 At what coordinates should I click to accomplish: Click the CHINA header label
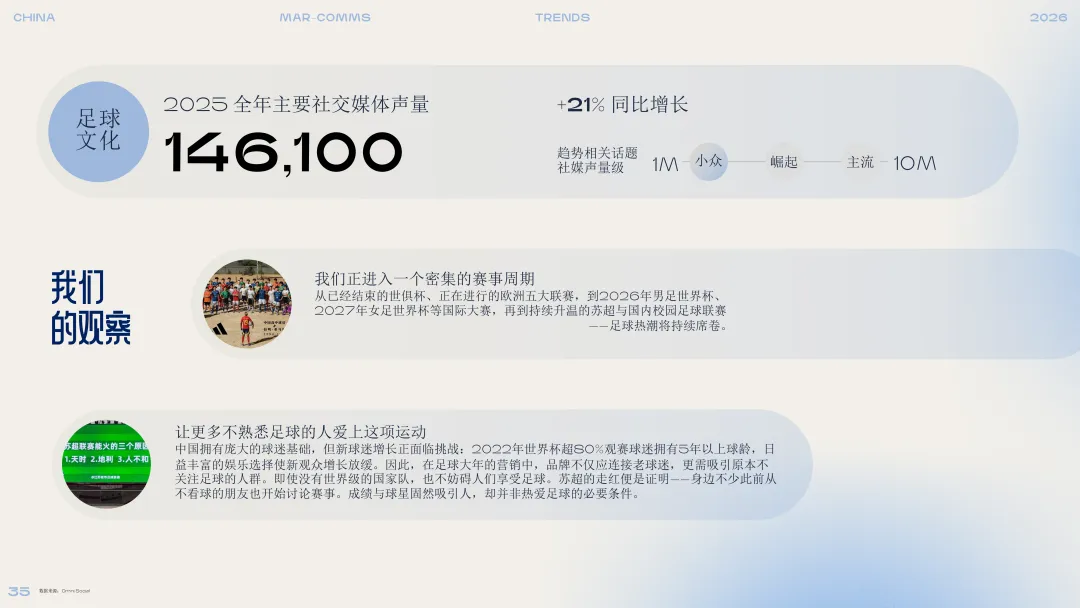tap(34, 18)
